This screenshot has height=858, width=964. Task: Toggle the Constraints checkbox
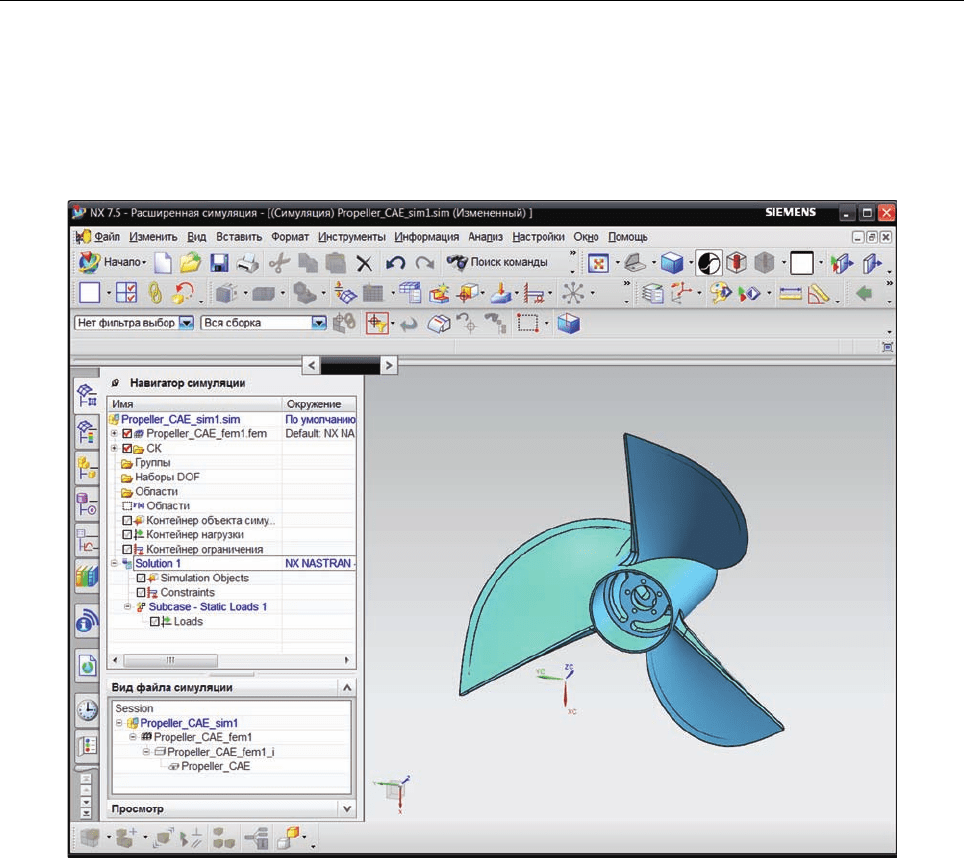[141, 593]
